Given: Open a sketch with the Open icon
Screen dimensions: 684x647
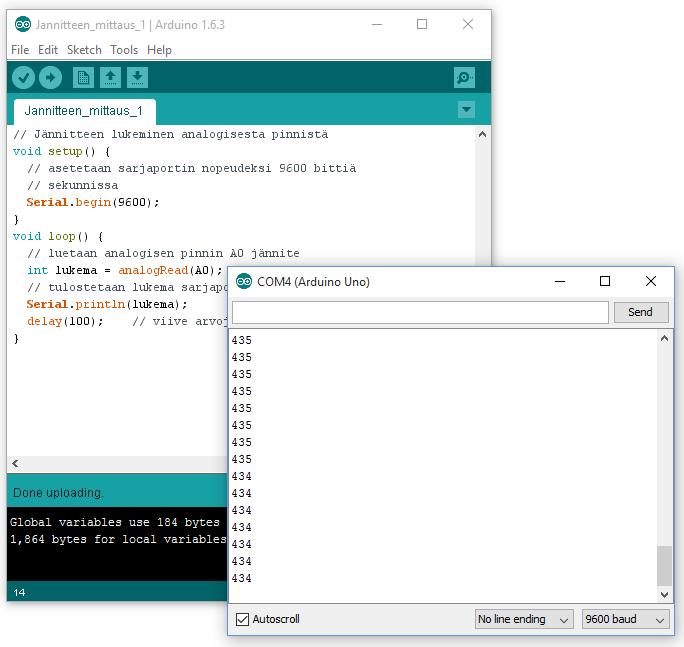Looking at the screenshot, I should coord(110,78).
